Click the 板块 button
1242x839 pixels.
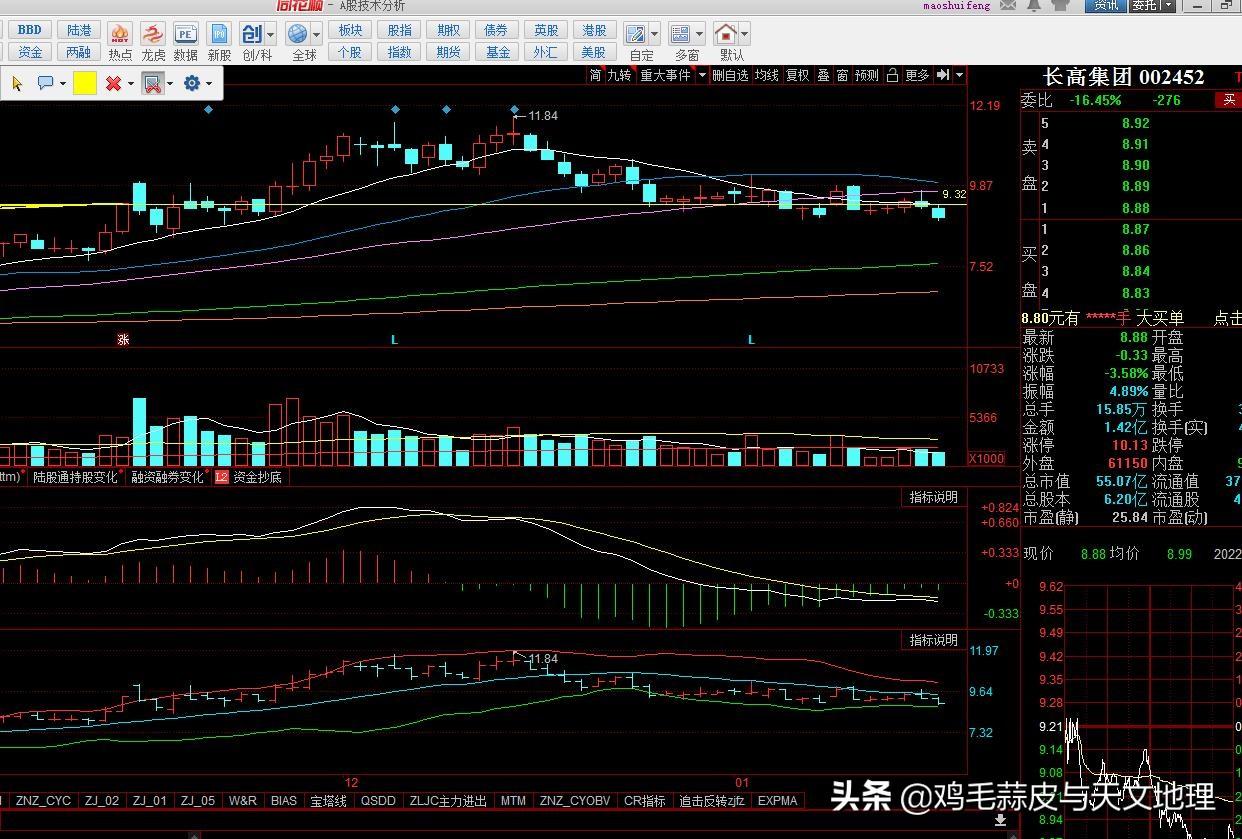click(350, 30)
